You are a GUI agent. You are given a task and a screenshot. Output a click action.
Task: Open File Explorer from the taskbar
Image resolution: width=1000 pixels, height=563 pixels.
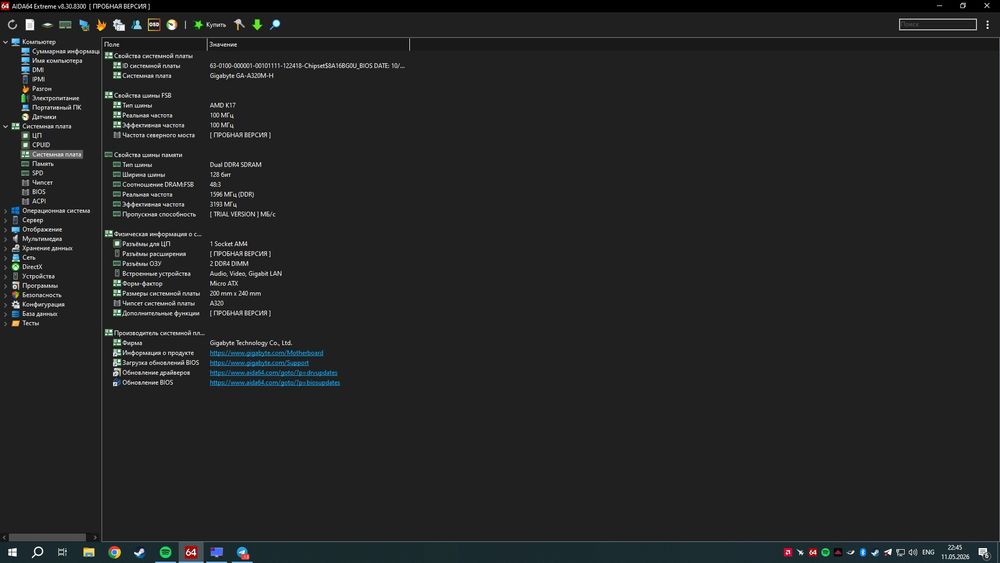tap(89, 552)
